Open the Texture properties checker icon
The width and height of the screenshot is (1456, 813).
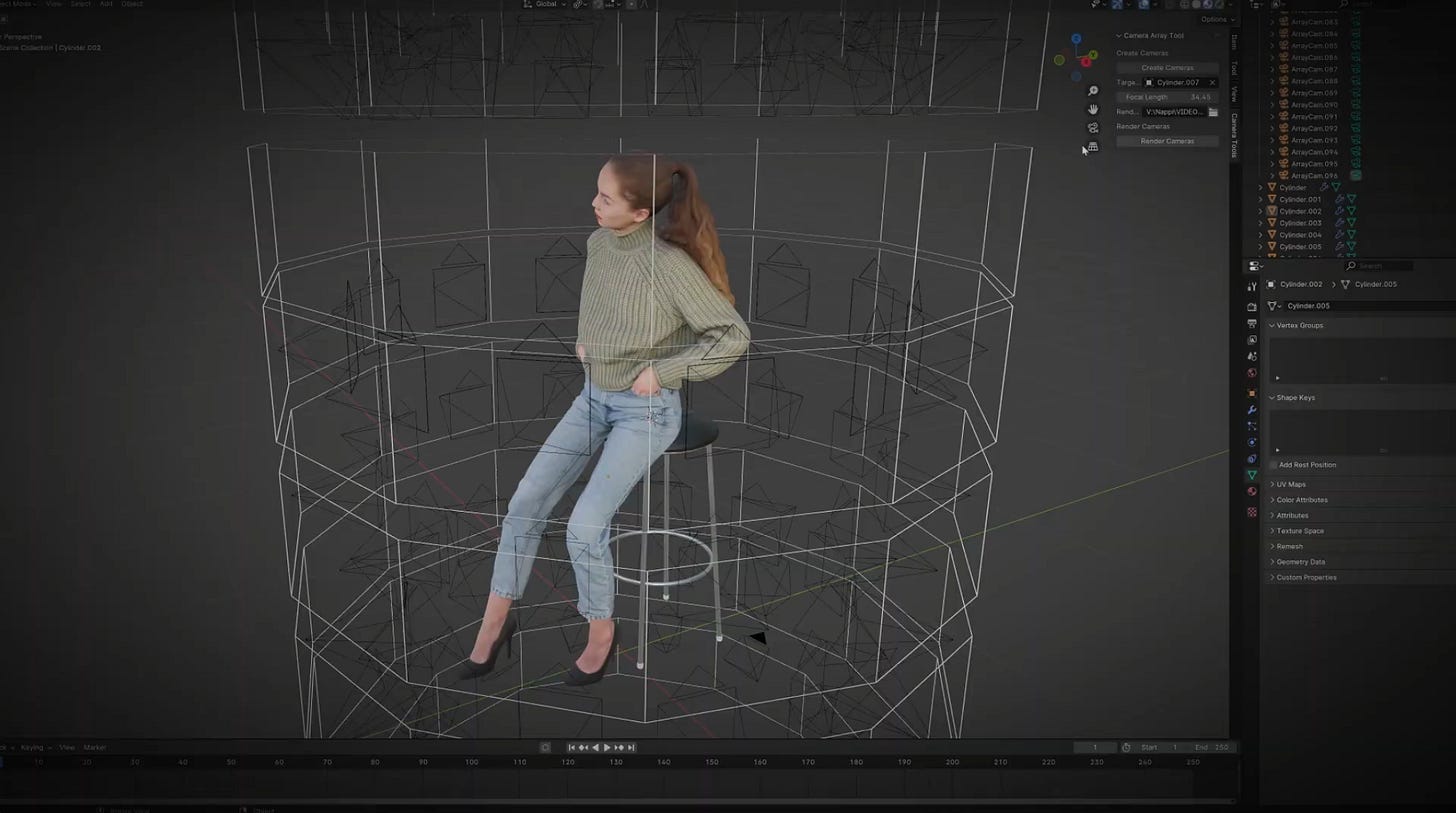click(1252, 511)
